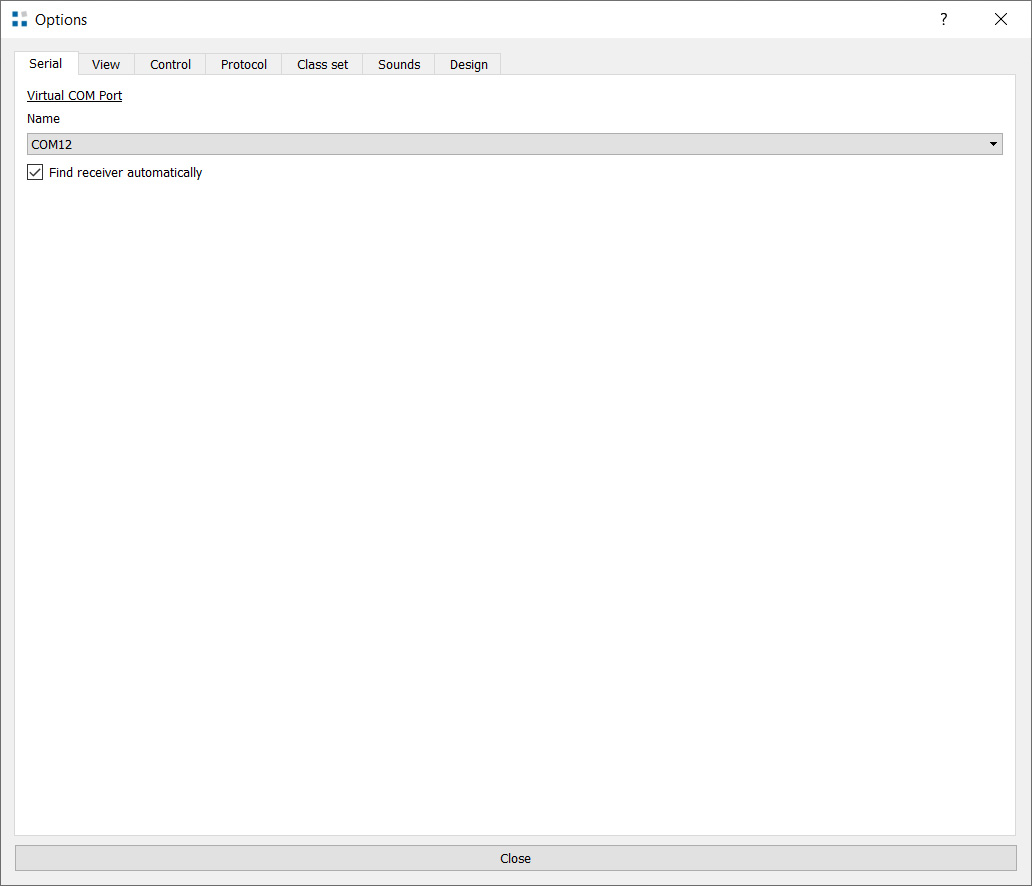Switch to the Serial tab
This screenshot has height=886, width=1032.
point(46,63)
